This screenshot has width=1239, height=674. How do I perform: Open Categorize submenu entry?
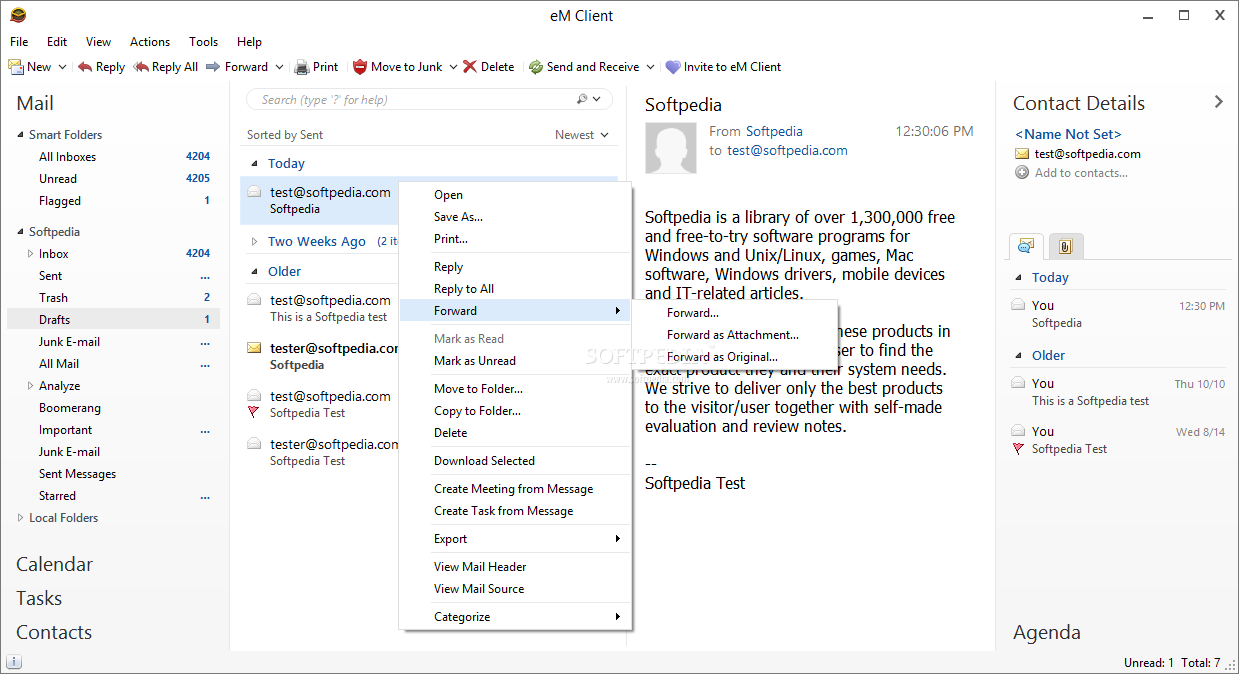(515, 617)
